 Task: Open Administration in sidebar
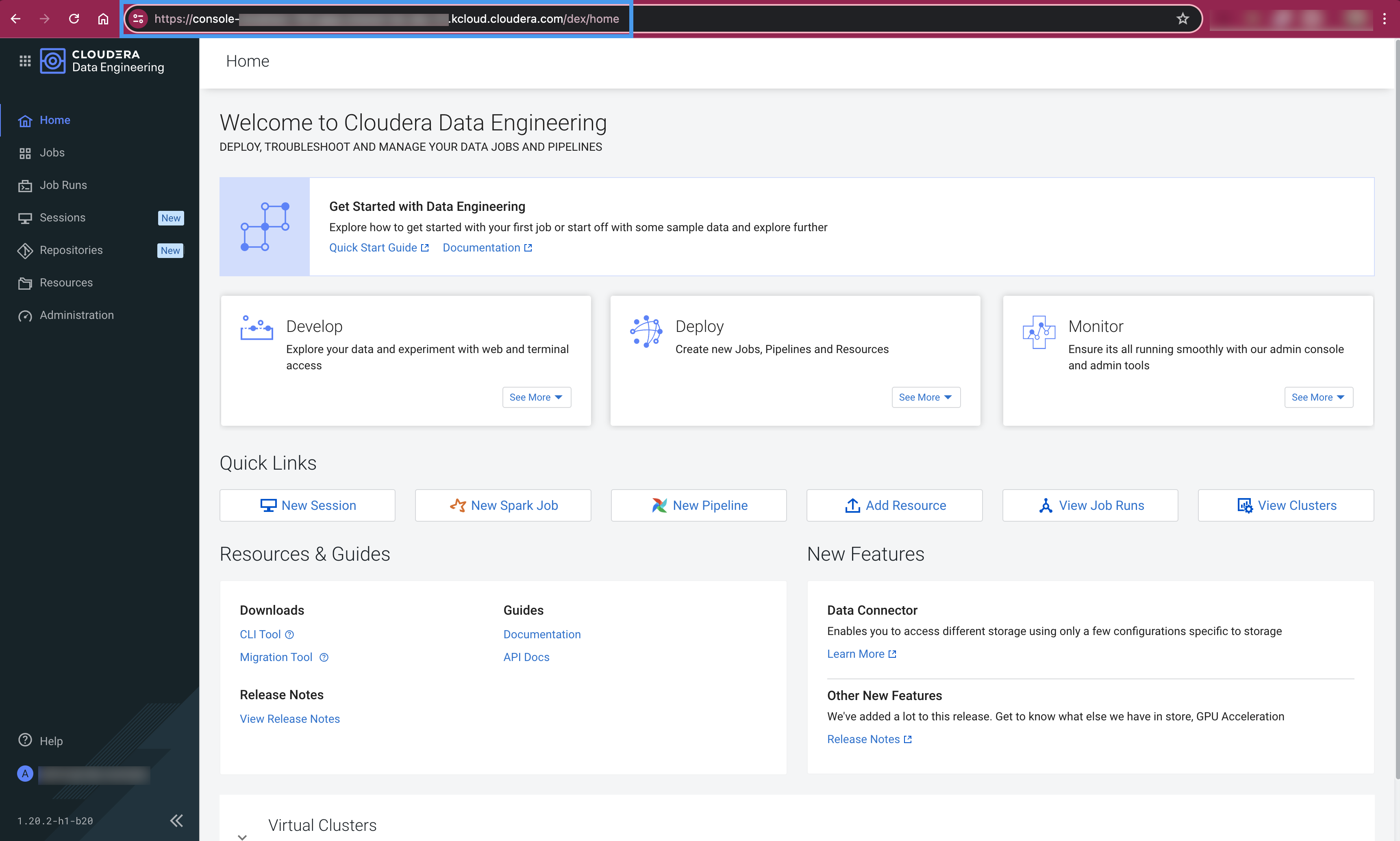76,315
